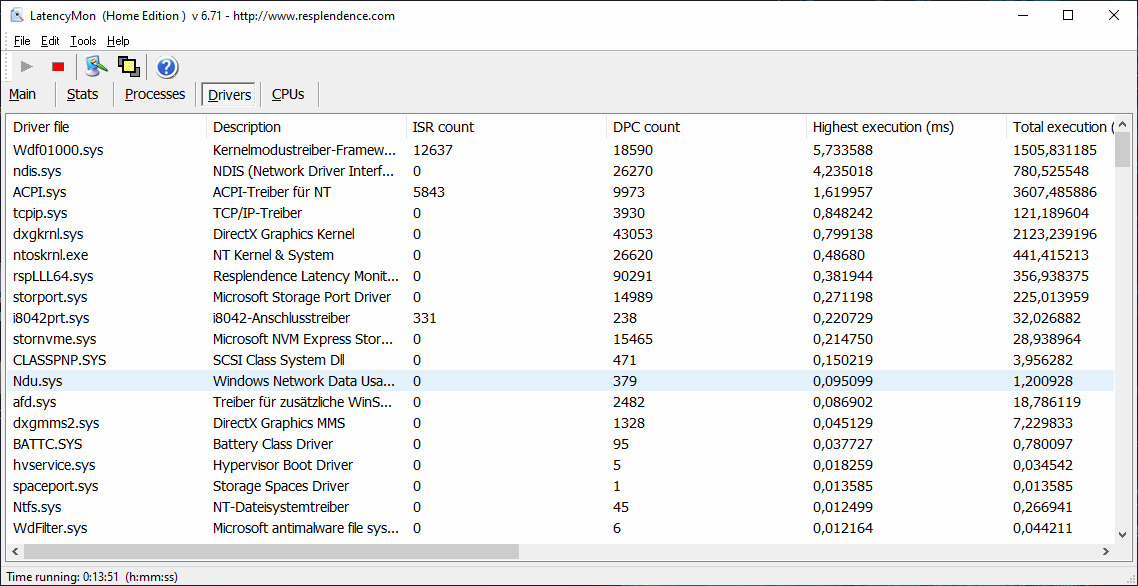Select the afd.sys driver row

point(560,402)
